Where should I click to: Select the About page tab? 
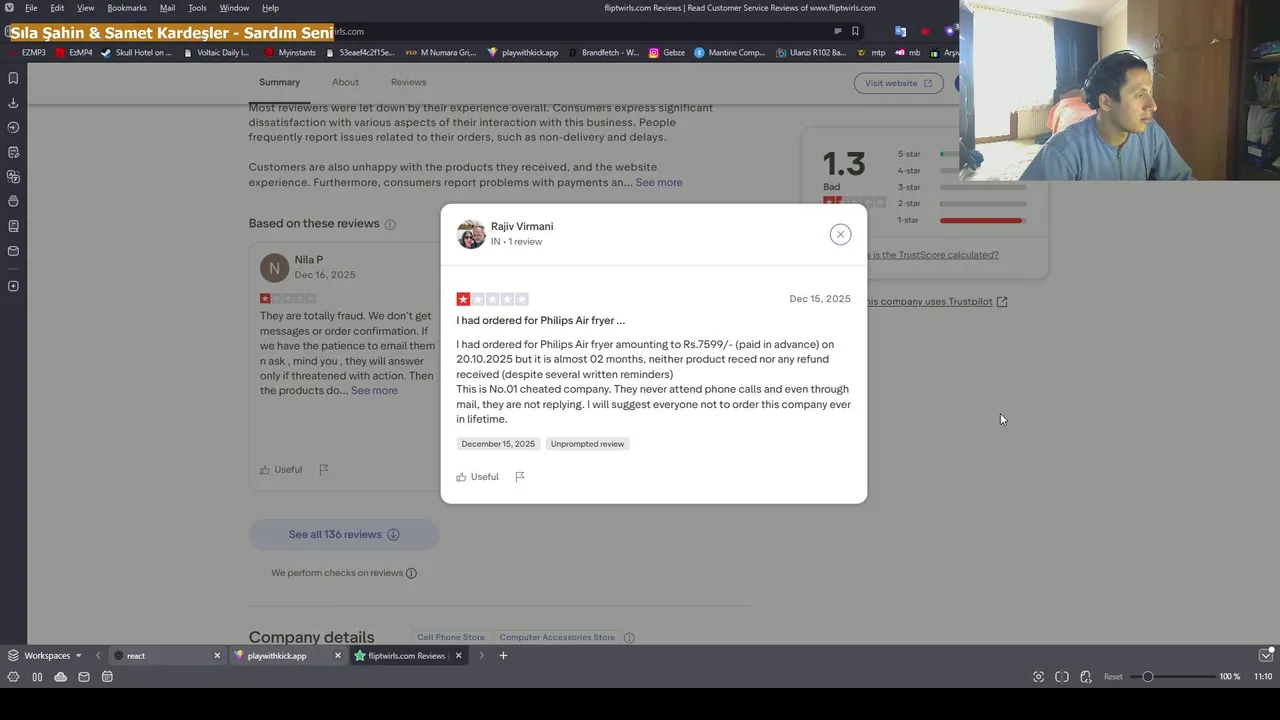coord(345,82)
